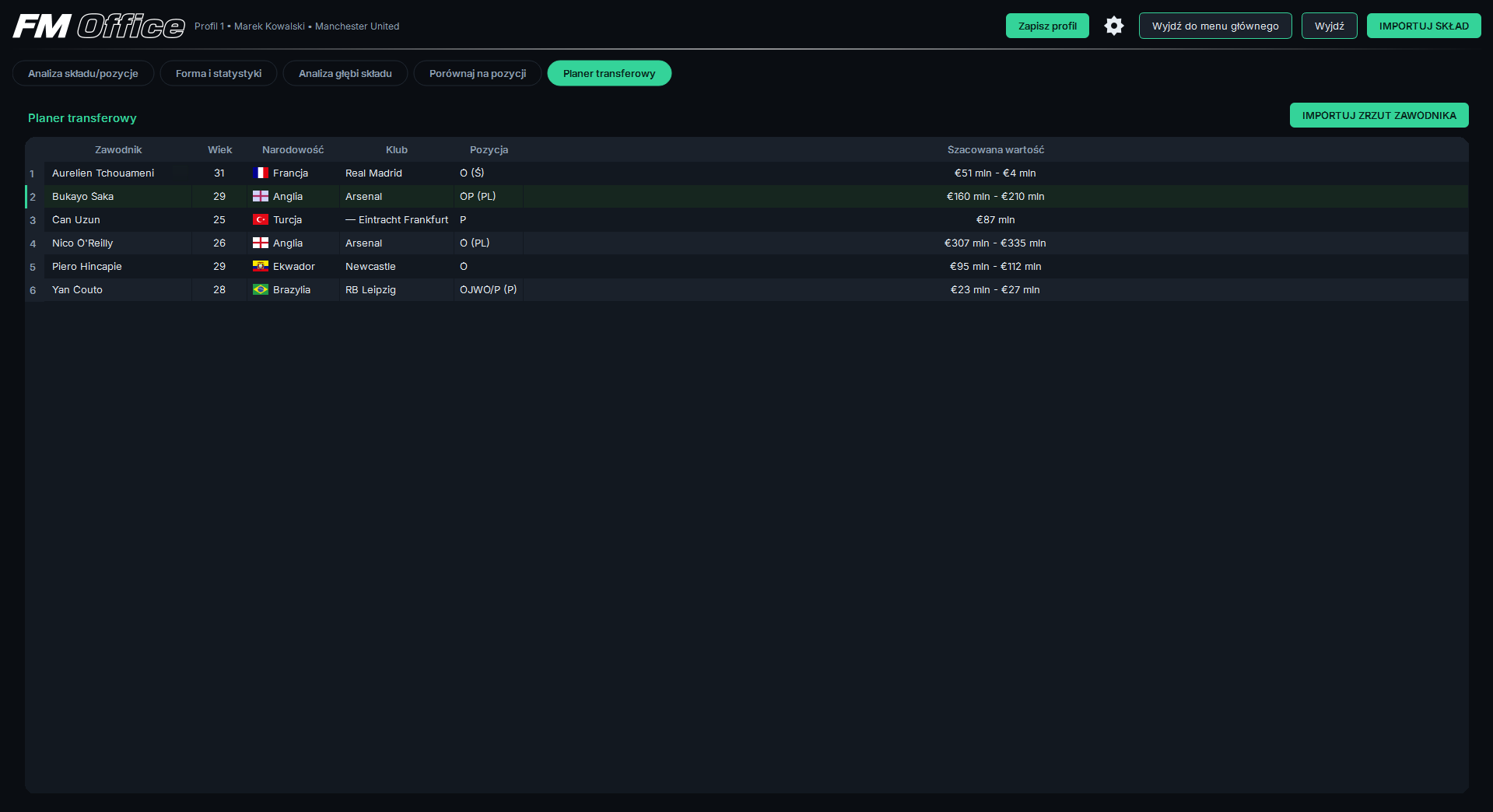Sort by the Szacowana wartość column header
The height and width of the screenshot is (812, 1493).
pos(996,149)
